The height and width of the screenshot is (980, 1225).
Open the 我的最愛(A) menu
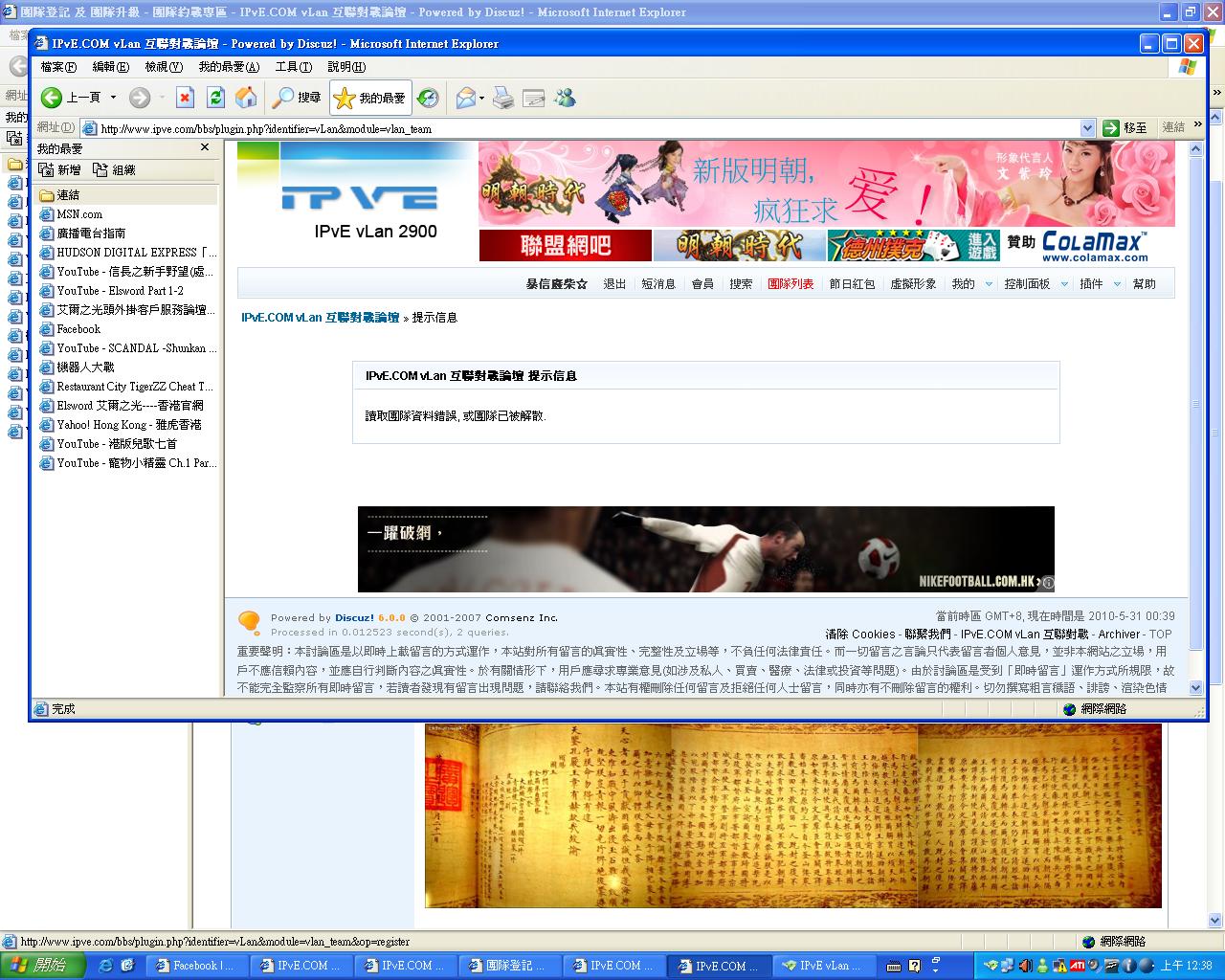click(x=229, y=67)
